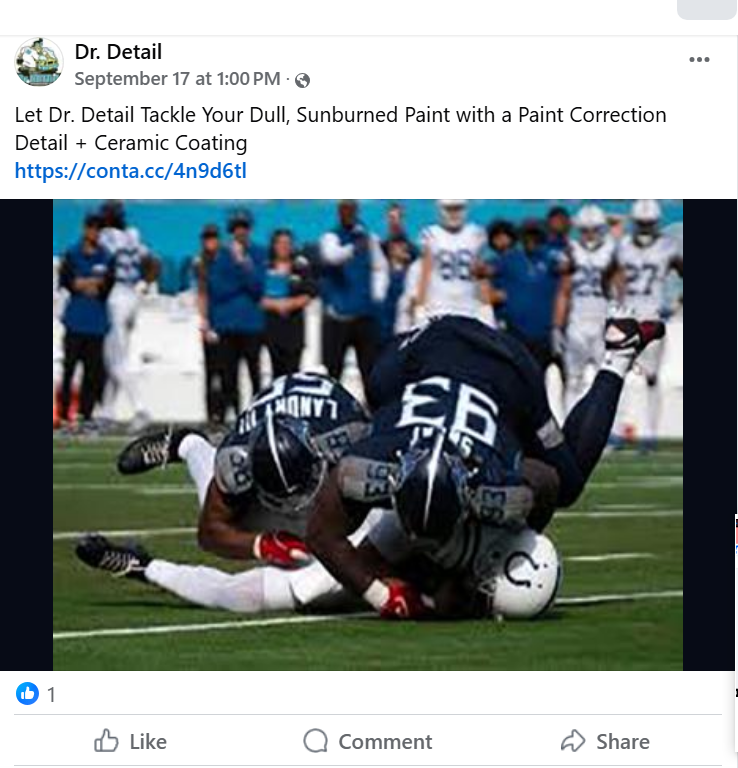738x768 pixels.
Task: Select the Comment button label
Action: tap(385, 742)
